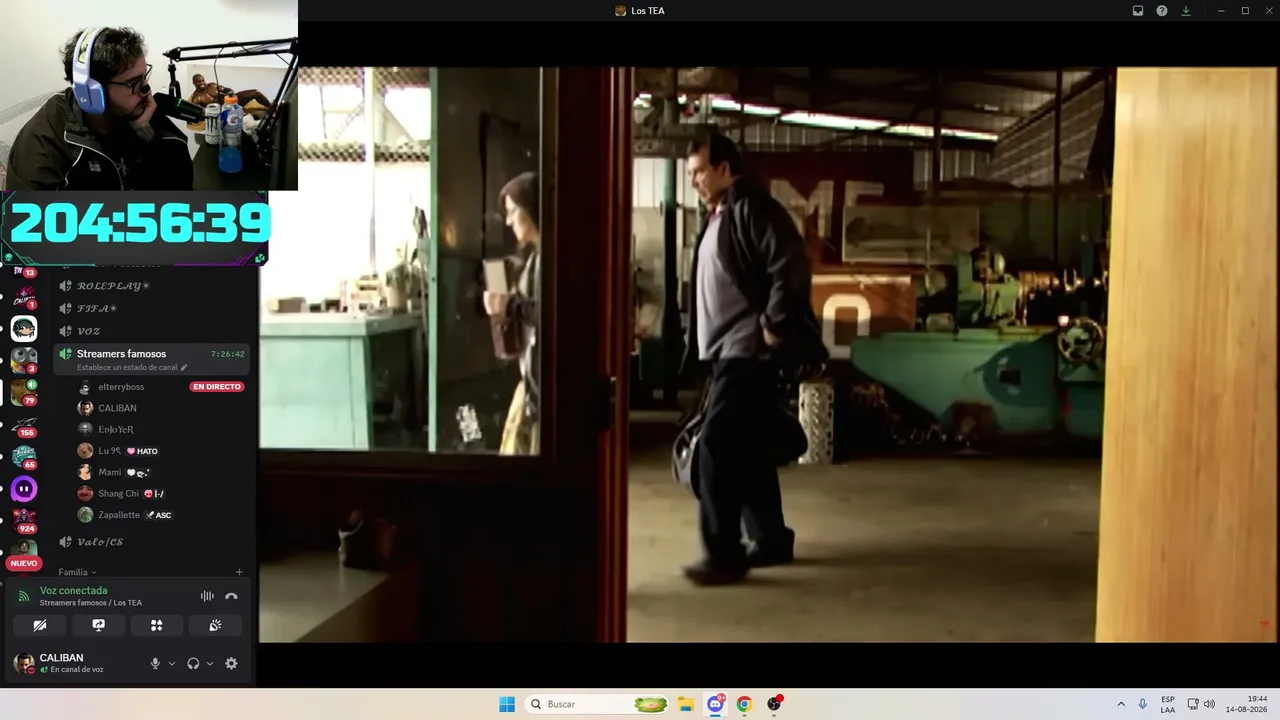Open the soundboard button
This screenshot has height=720, width=1280.
point(215,625)
